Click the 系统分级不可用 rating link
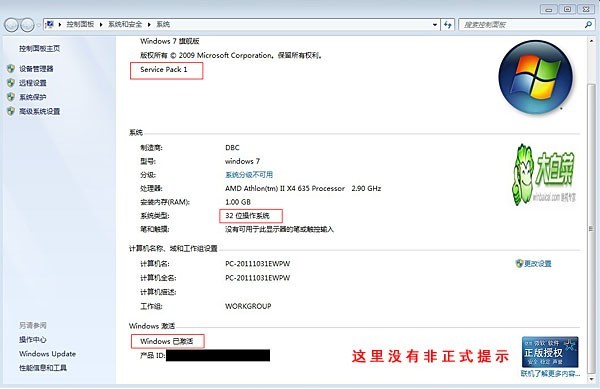600x389 pixels. 249,175
